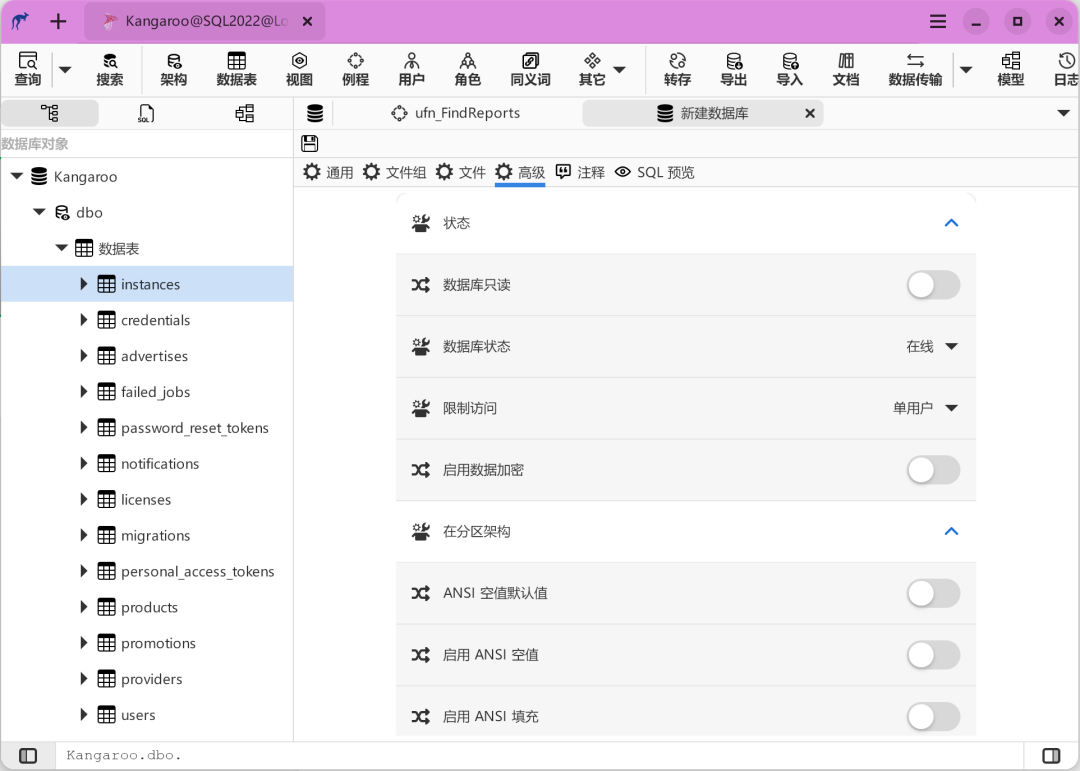The image size is (1080, 771).
Task: Select the products table in tree
Action: tap(149, 607)
